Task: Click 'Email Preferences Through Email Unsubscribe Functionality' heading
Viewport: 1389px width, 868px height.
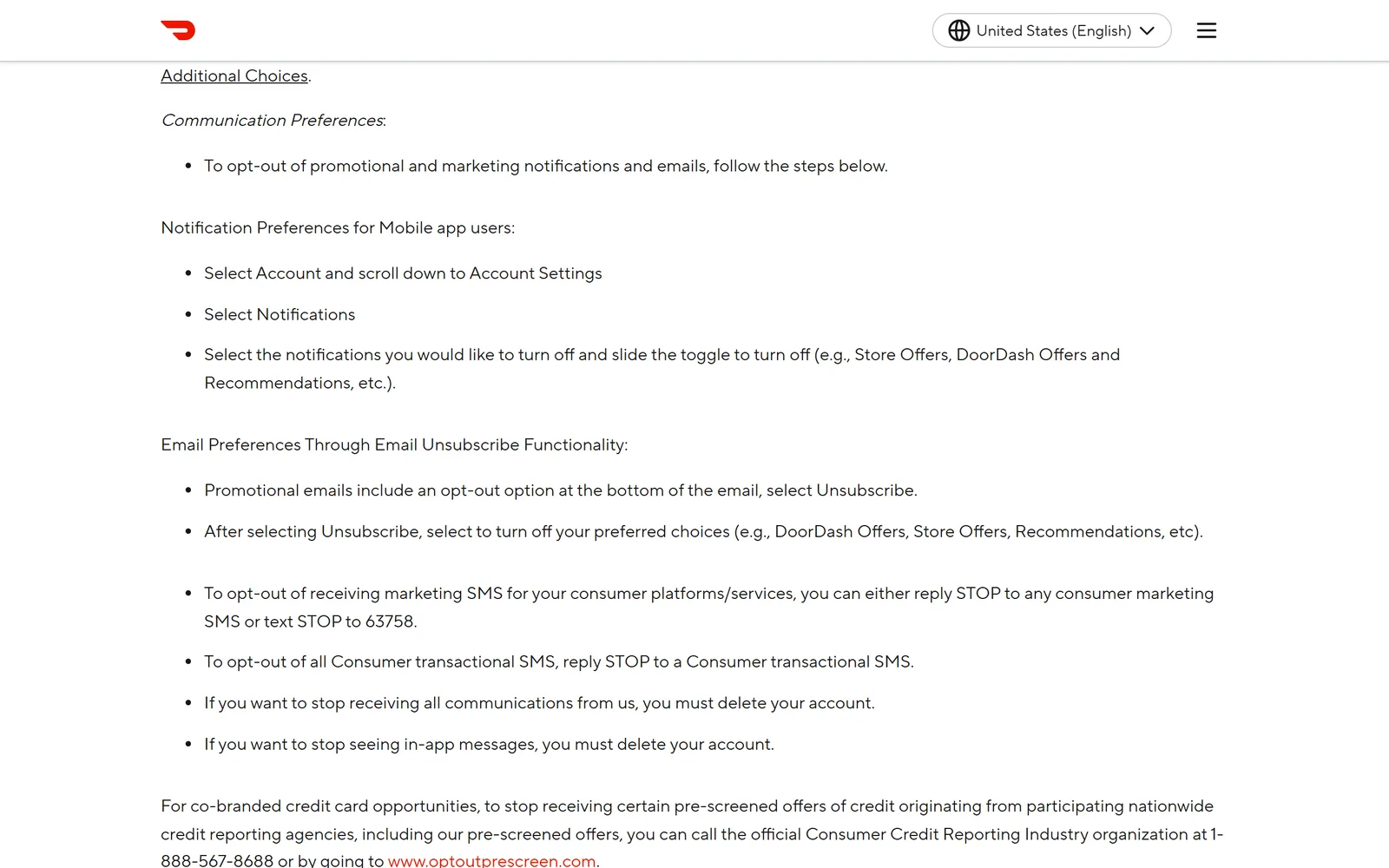Action: (x=394, y=444)
